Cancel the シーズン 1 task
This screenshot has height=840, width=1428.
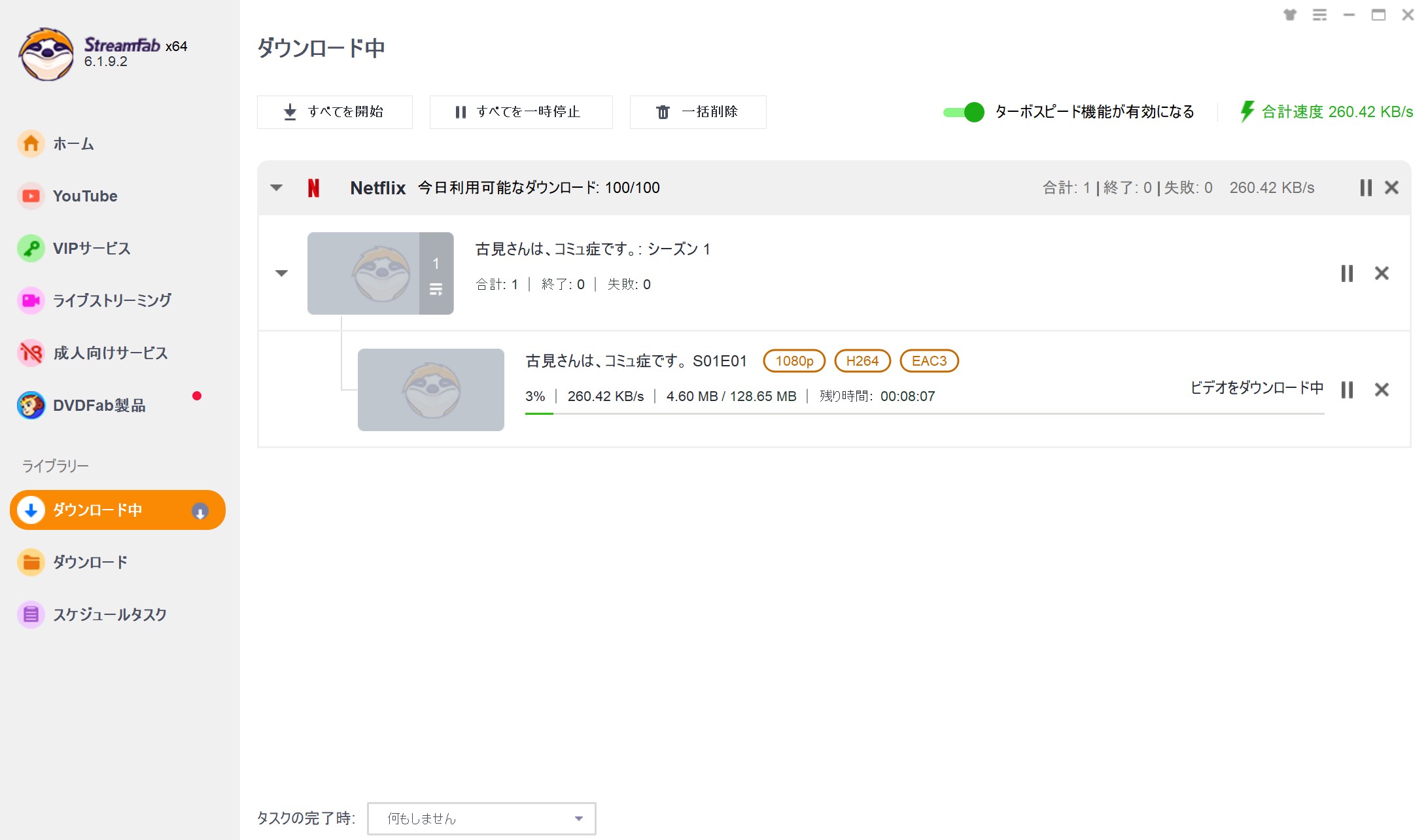[x=1382, y=273]
